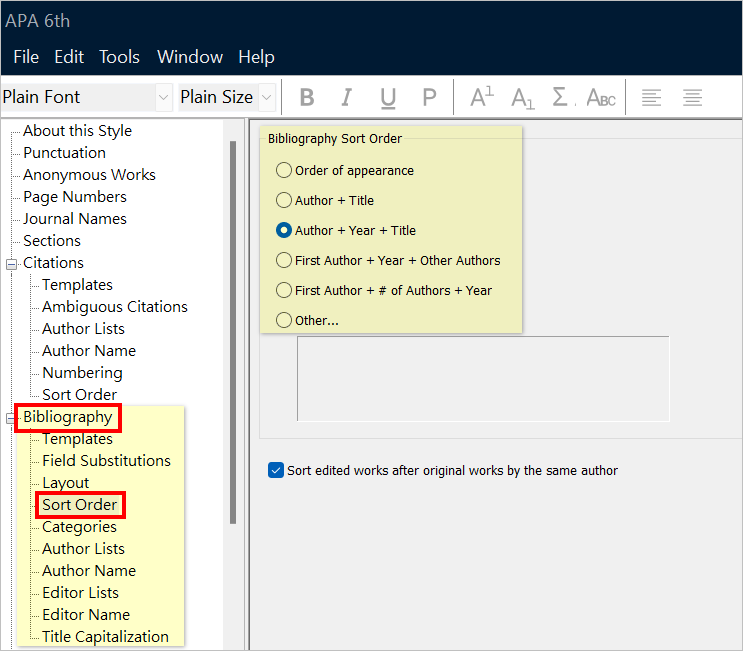
Task: Open Templates under Bibliography
Action: point(77,439)
